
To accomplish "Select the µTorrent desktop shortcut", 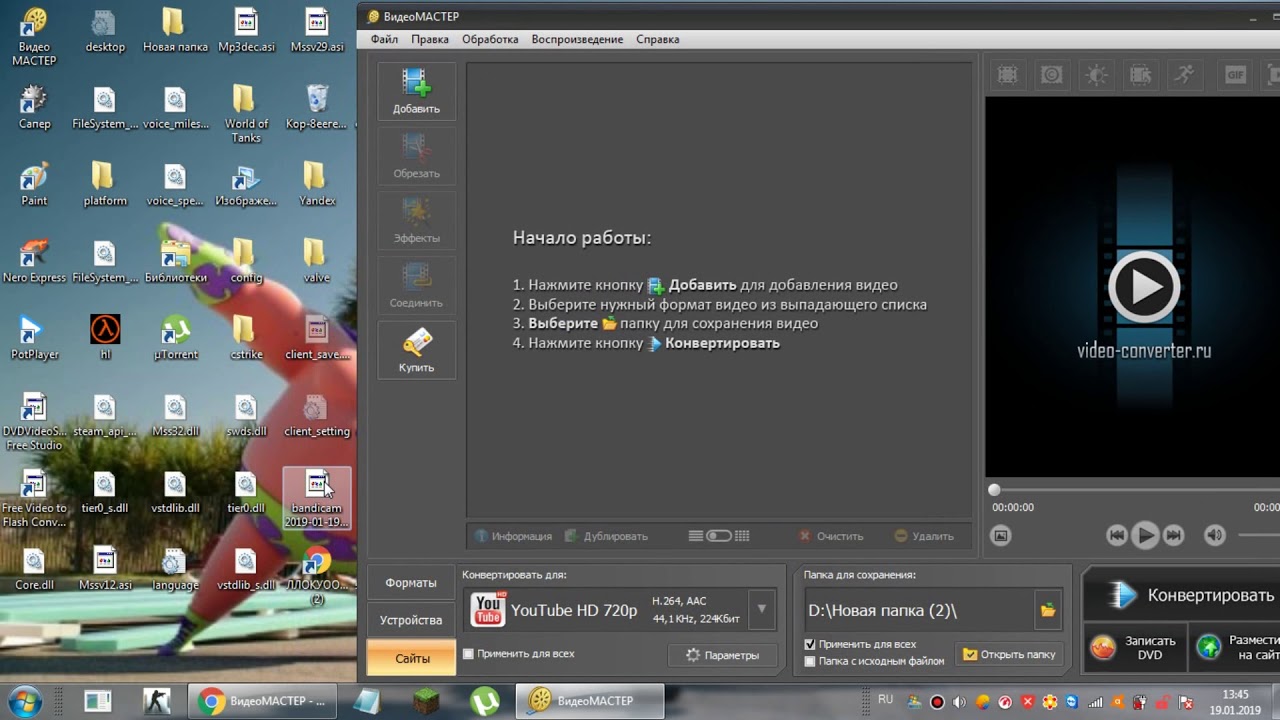I will 175,337.
